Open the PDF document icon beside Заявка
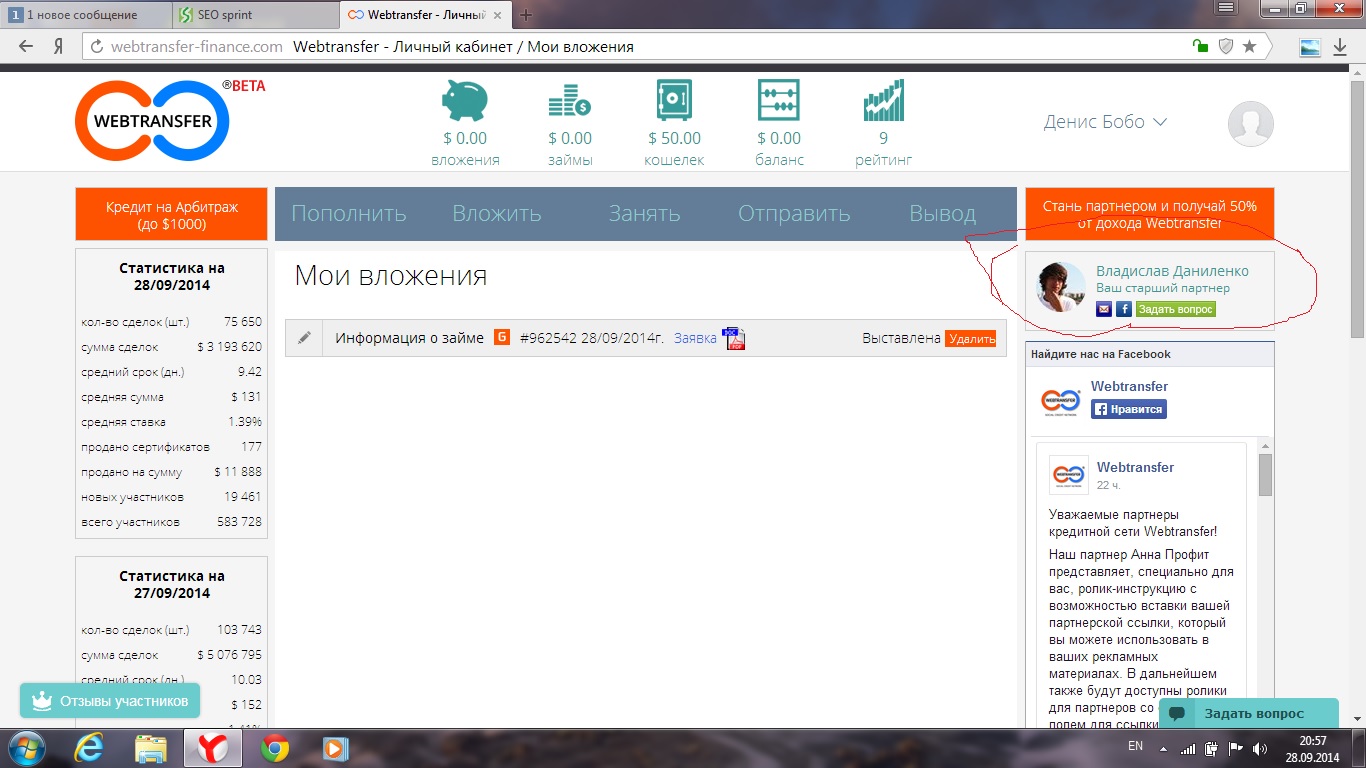The height and width of the screenshot is (768, 1366). pos(734,339)
